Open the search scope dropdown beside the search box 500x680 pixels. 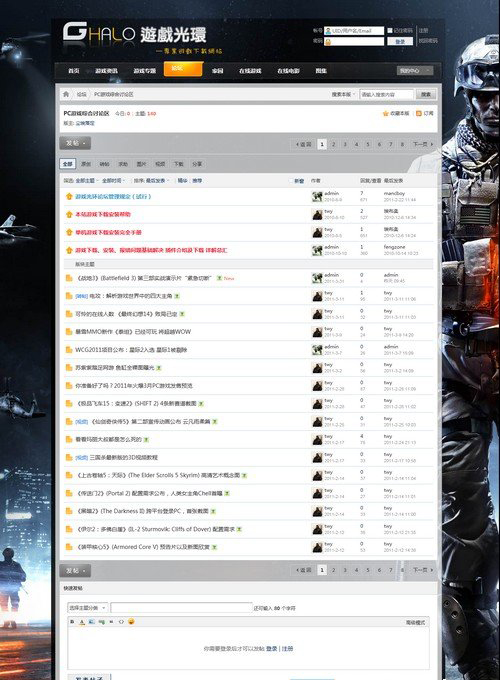[343, 94]
